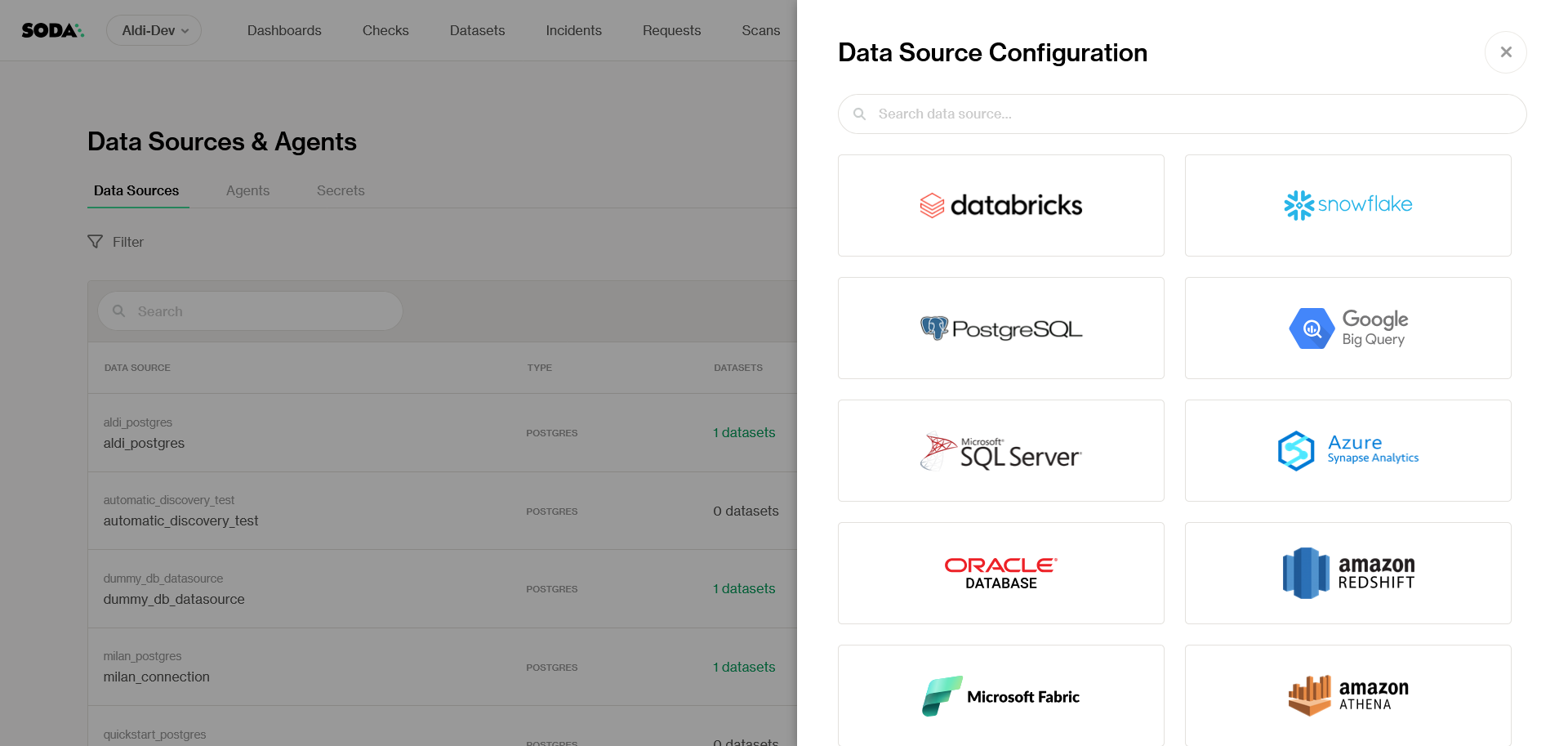Select the Databricks data source tile

tap(1000, 205)
